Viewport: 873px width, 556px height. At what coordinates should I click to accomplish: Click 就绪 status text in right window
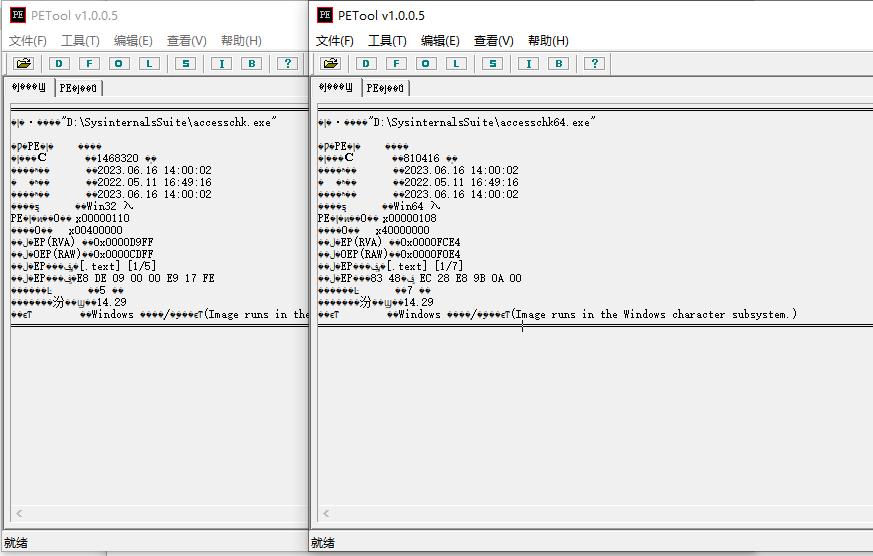pyautogui.click(x=323, y=543)
